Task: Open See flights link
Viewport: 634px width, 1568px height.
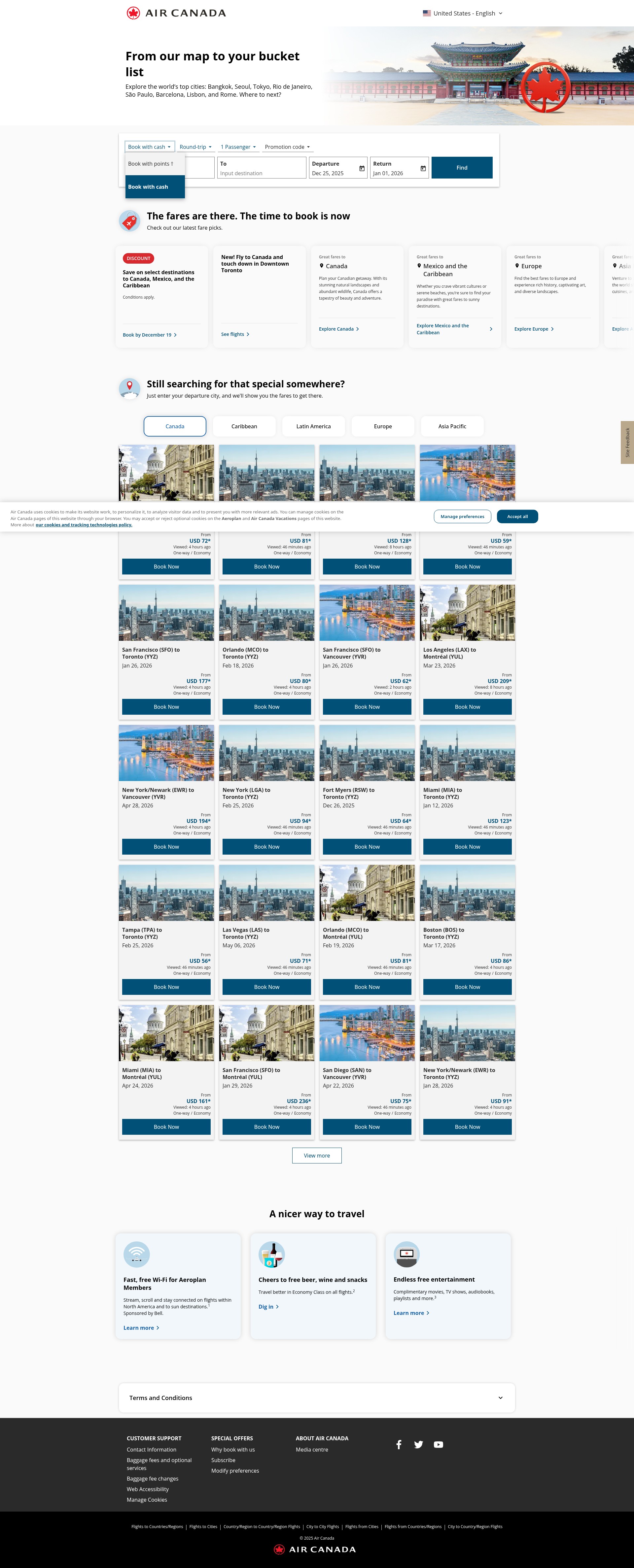Action: pyautogui.click(x=235, y=334)
